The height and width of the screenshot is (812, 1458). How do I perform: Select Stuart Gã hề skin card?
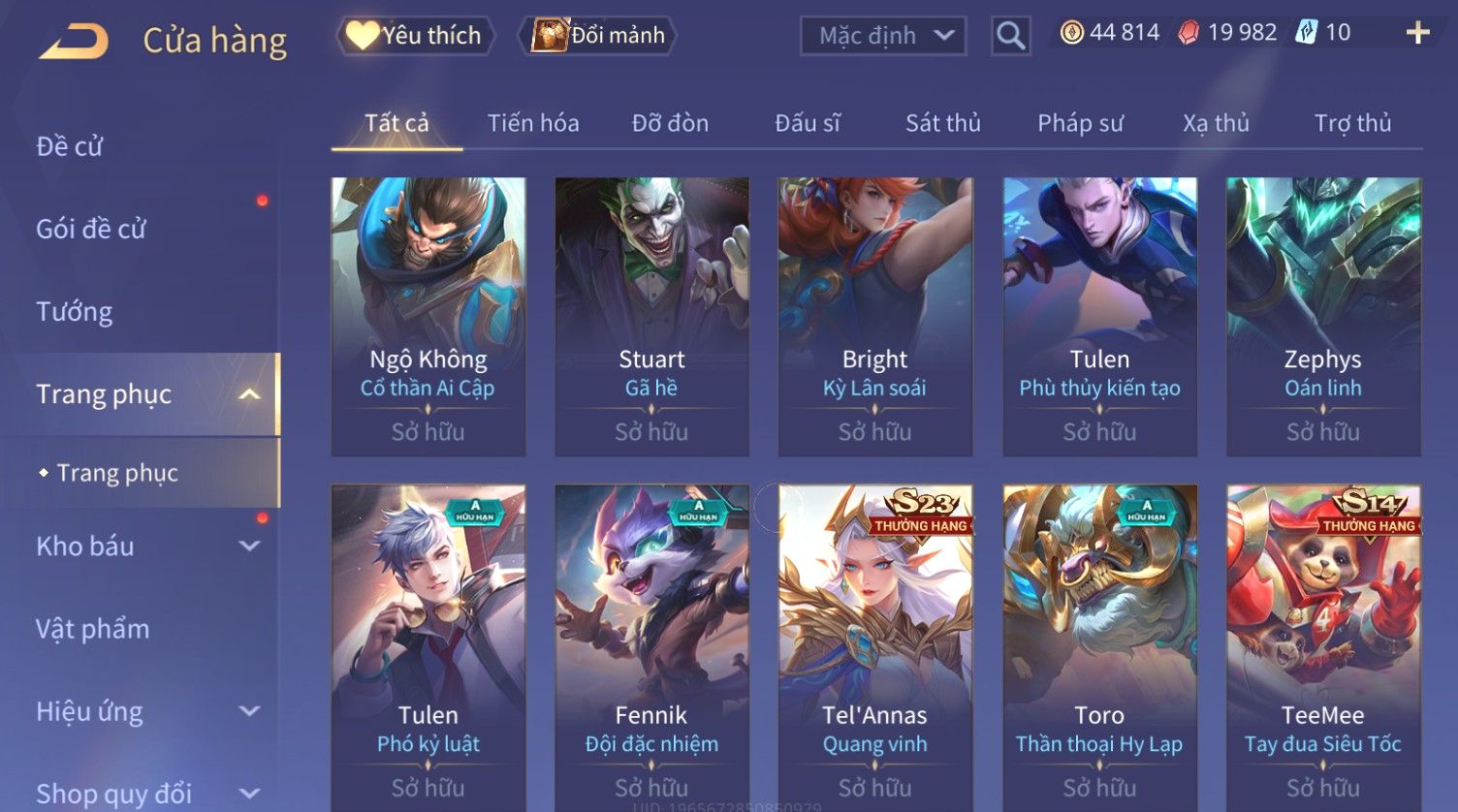coord(651,317)
